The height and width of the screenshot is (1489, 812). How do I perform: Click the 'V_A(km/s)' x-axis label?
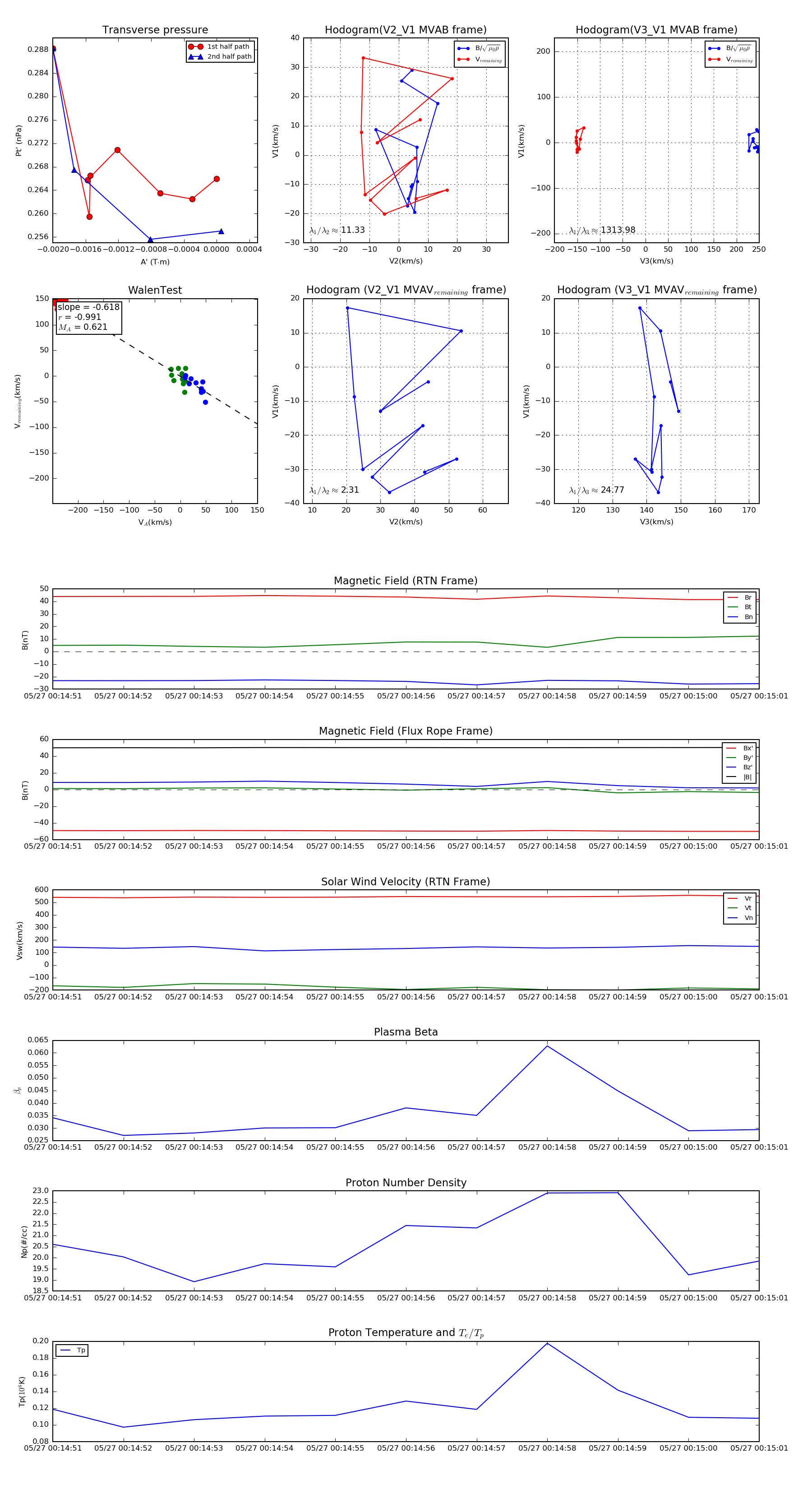click(155, 523)
